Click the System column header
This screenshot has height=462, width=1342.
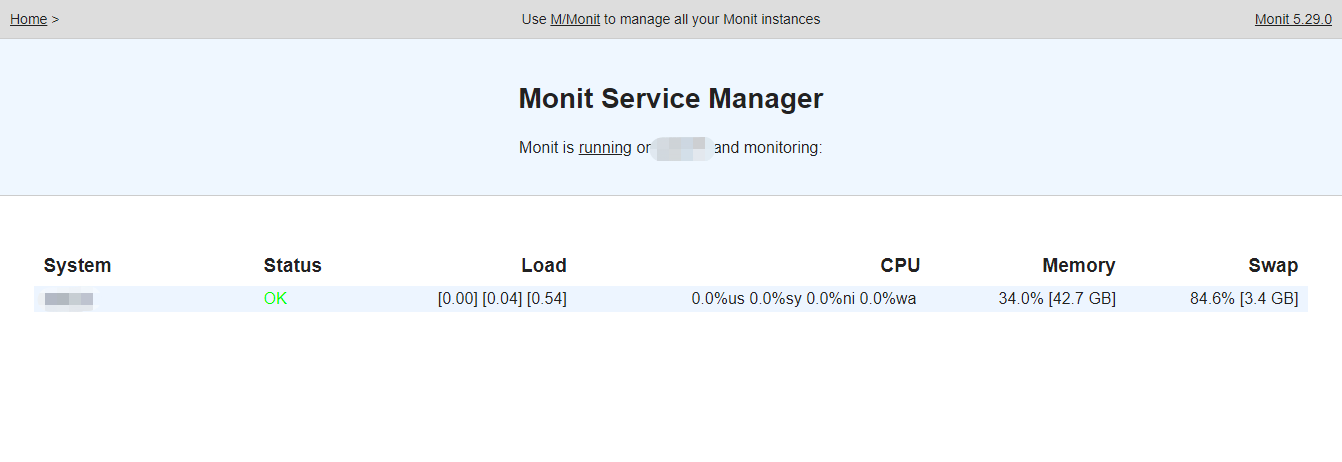(x=77, y=265)
